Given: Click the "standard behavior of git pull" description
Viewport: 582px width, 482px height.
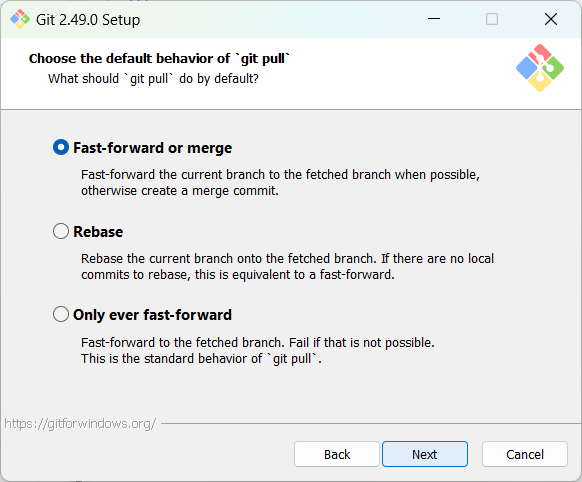Looking at the screenshot, I should [x=201, y=359].
